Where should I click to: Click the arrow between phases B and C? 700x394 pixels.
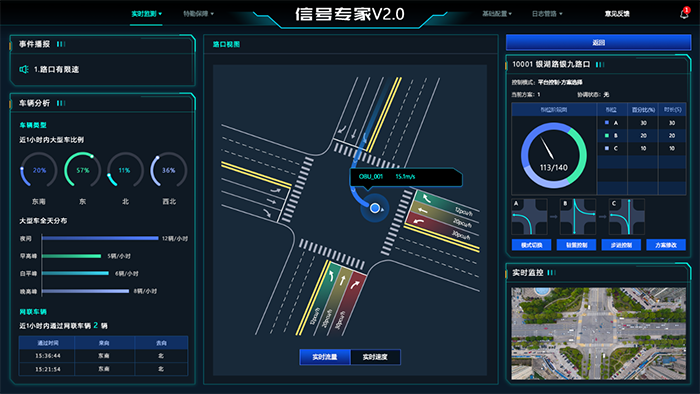click(x=602, y=217)
